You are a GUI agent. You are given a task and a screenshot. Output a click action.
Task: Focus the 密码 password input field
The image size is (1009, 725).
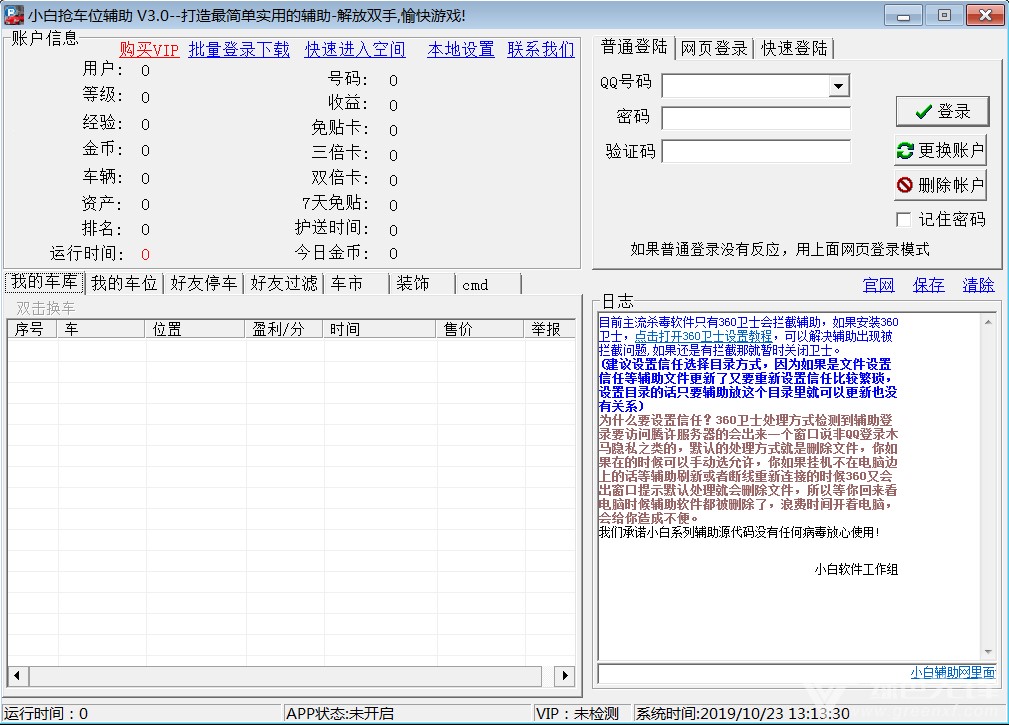point(756,118)
